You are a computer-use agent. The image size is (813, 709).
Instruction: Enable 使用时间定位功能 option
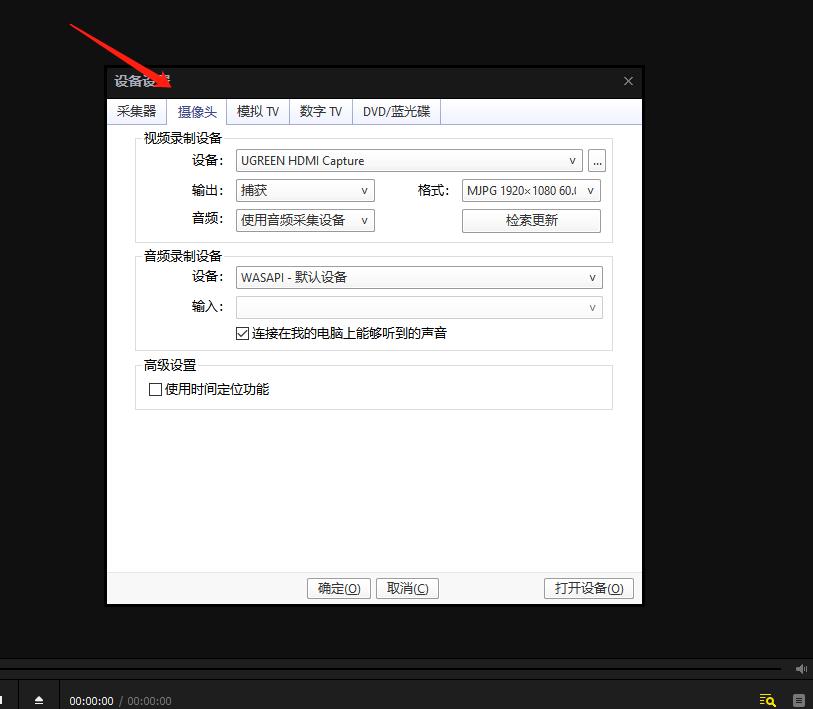pos(155,389)
